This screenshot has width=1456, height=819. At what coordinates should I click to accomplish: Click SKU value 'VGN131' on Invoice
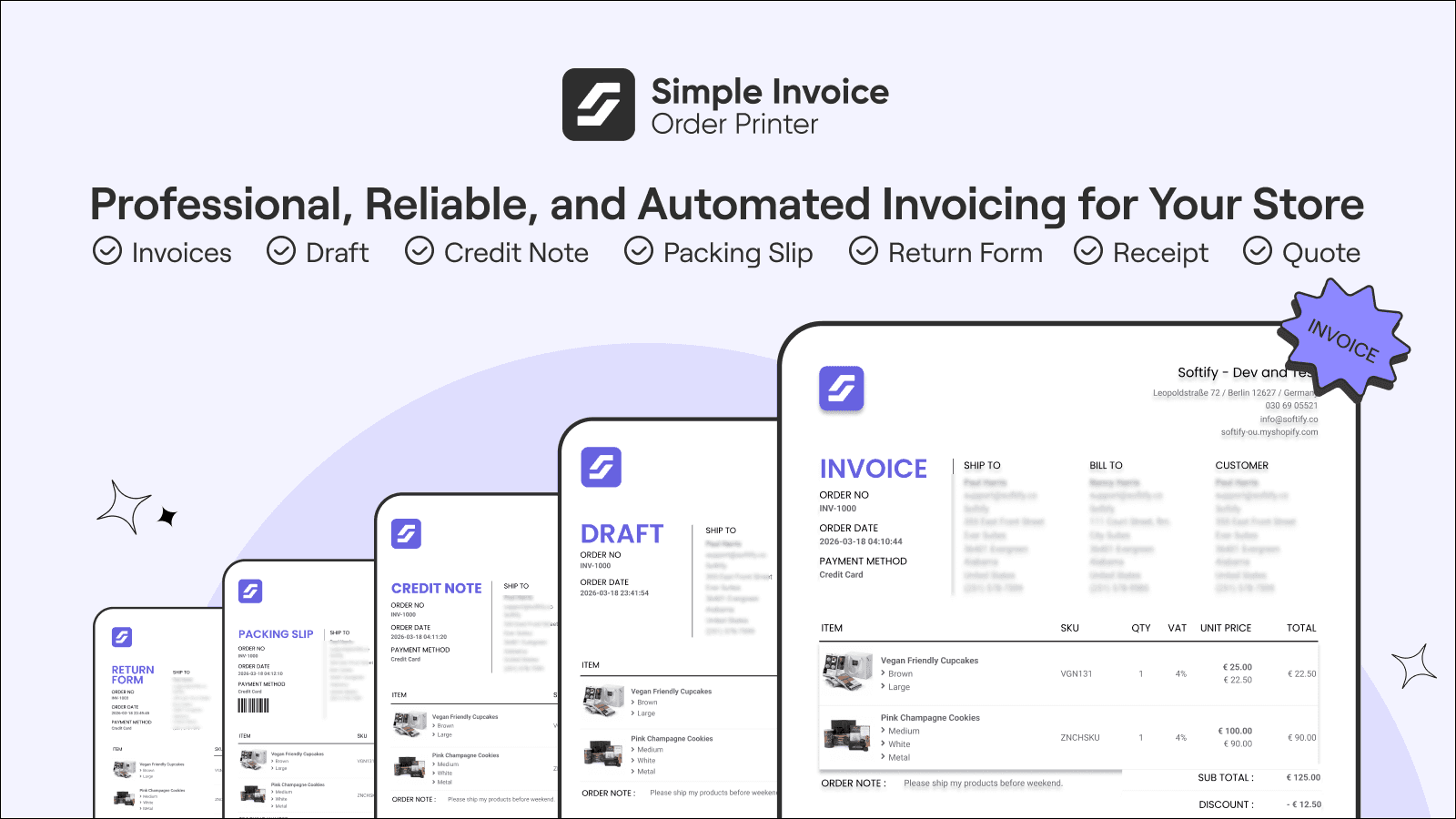tap(1076, 674)
